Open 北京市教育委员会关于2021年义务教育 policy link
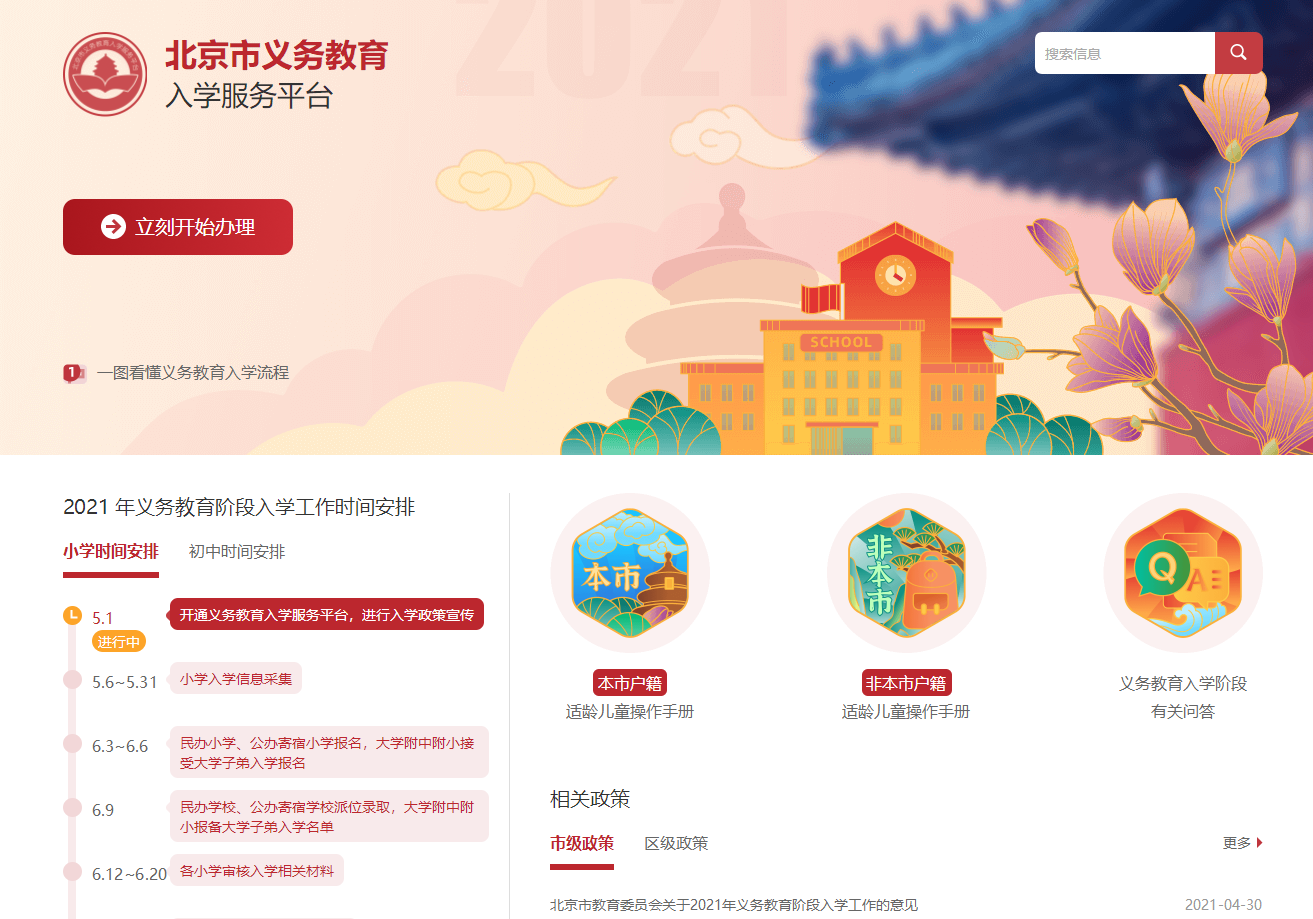This screenshot has height=919, width=1313. click(734, 905)
